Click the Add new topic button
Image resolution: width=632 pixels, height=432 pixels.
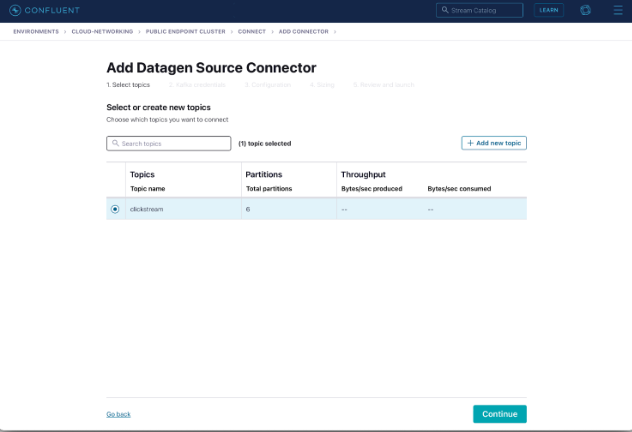click(x=494, y=143)
